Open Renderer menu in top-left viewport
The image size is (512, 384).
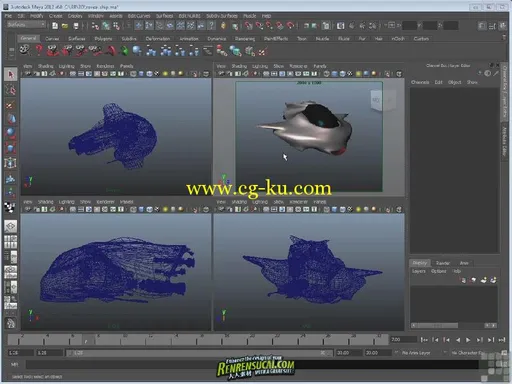click(x=105, y=66)
